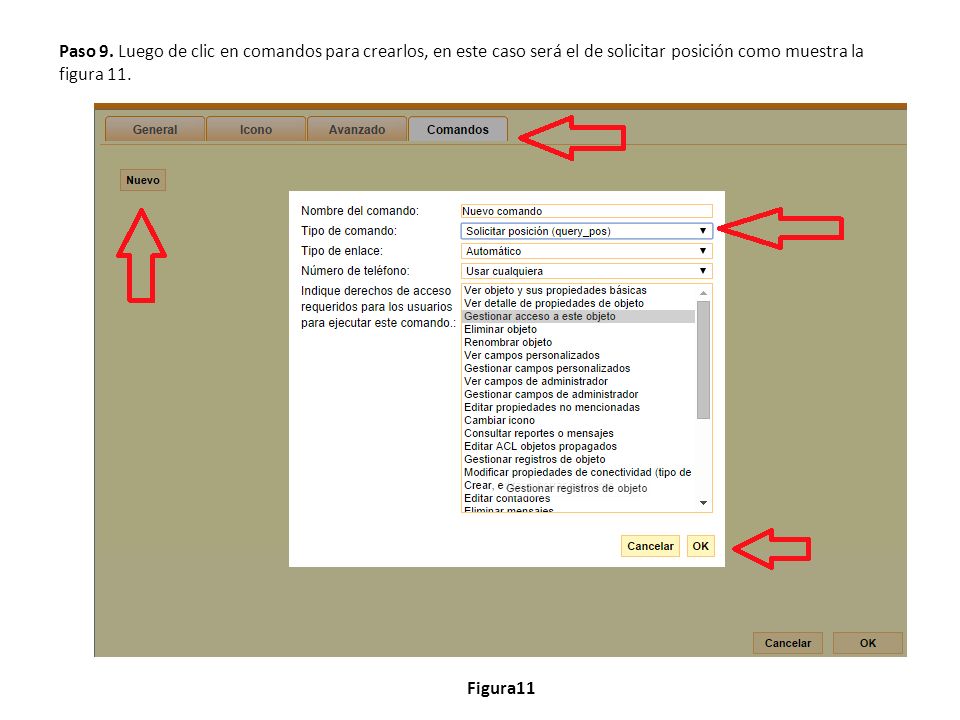Select 'Gestionar acceso a este objeto'
Image resolution: width=960 pixels, height=720 pixels.
tap(579, 317)
